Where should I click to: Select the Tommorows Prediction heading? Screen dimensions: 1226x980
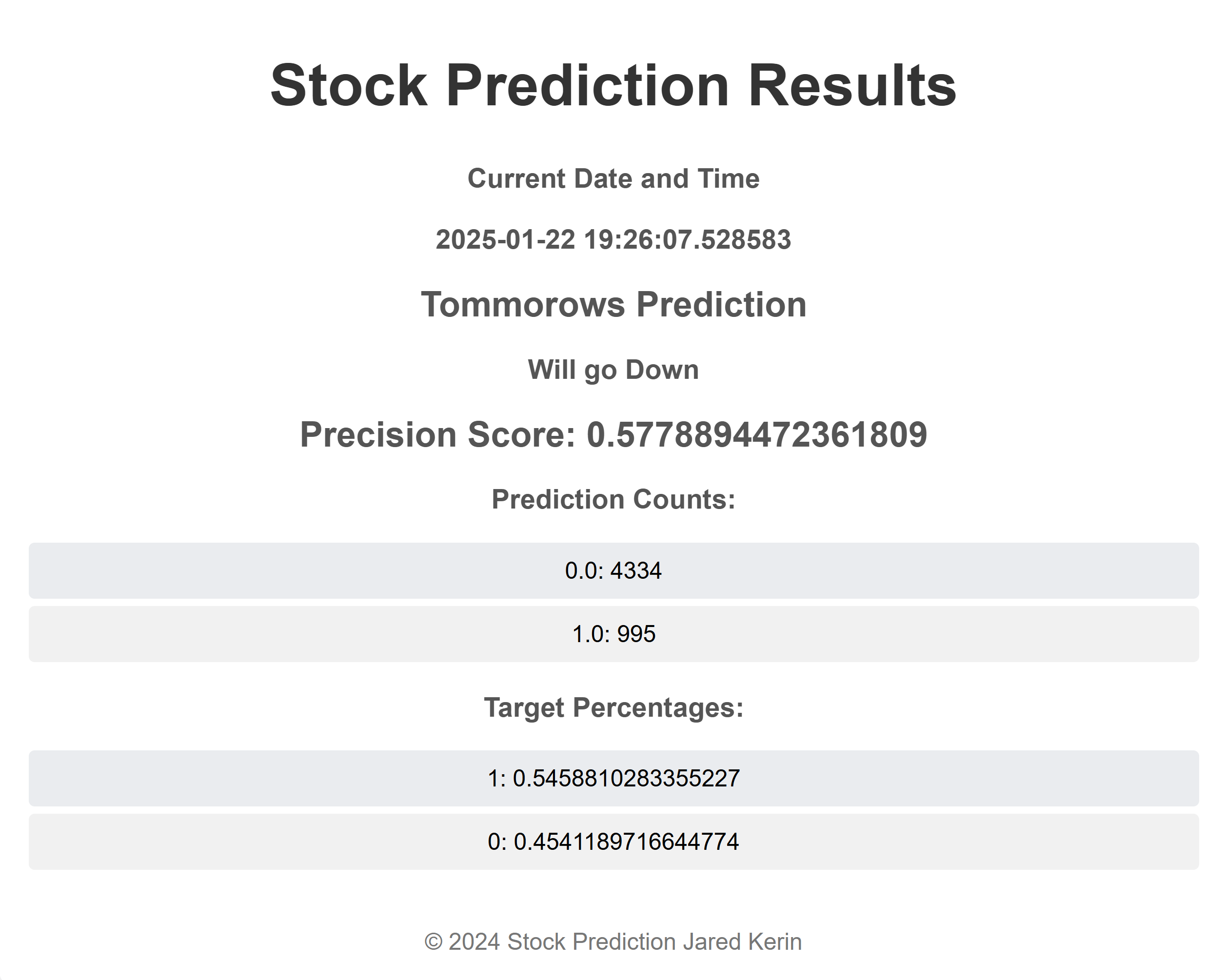pos(613,305)
